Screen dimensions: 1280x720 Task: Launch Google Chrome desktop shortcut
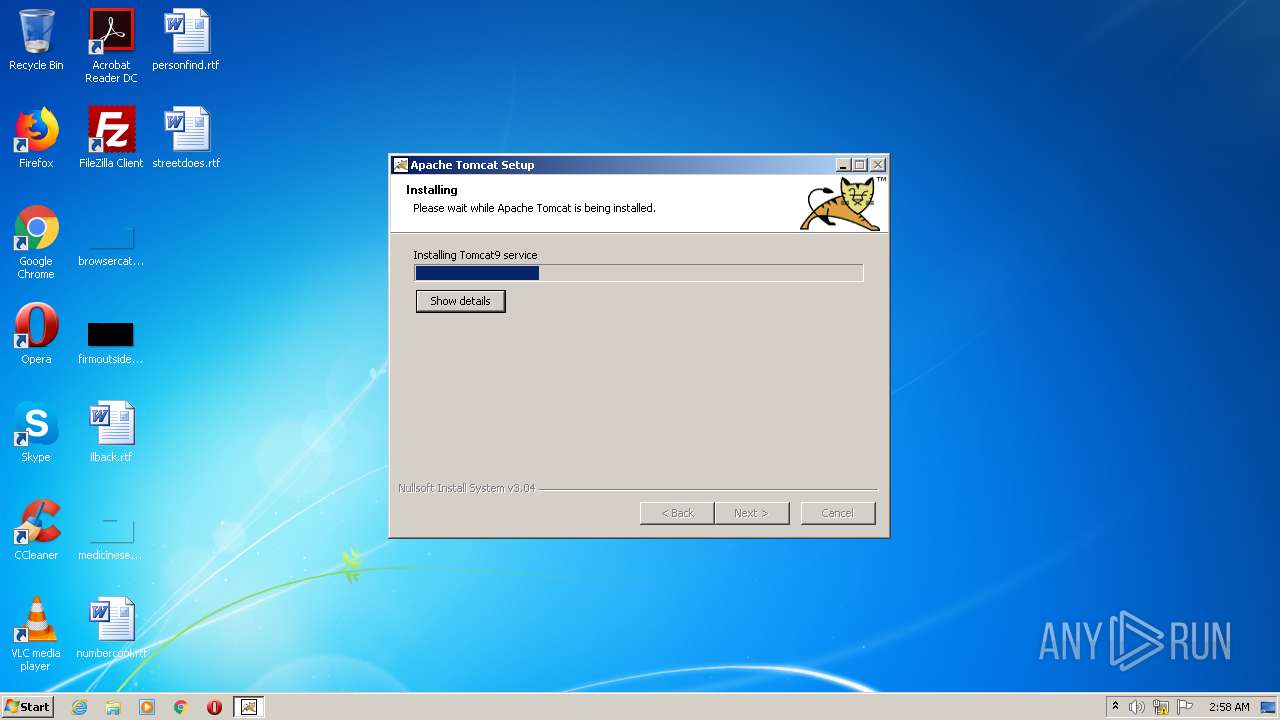point(36,243)
